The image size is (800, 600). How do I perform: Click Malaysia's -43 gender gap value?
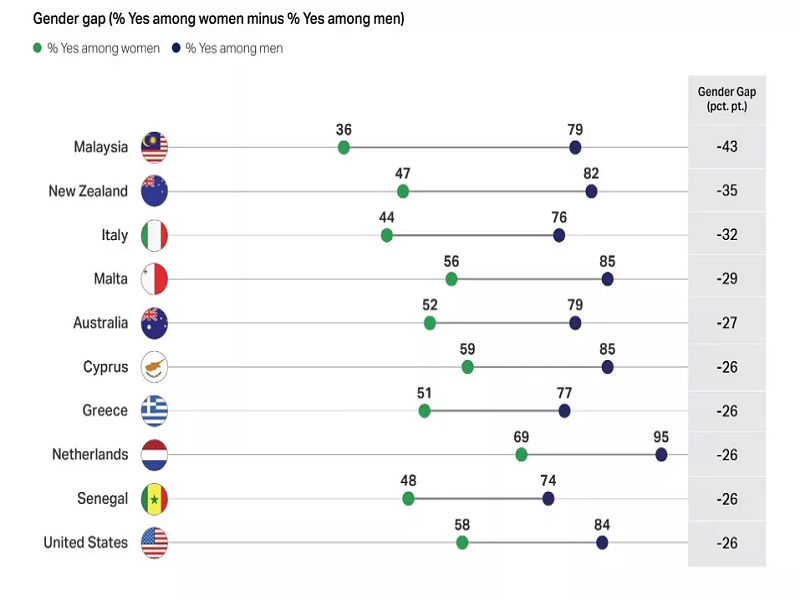[x=727, y=147]
